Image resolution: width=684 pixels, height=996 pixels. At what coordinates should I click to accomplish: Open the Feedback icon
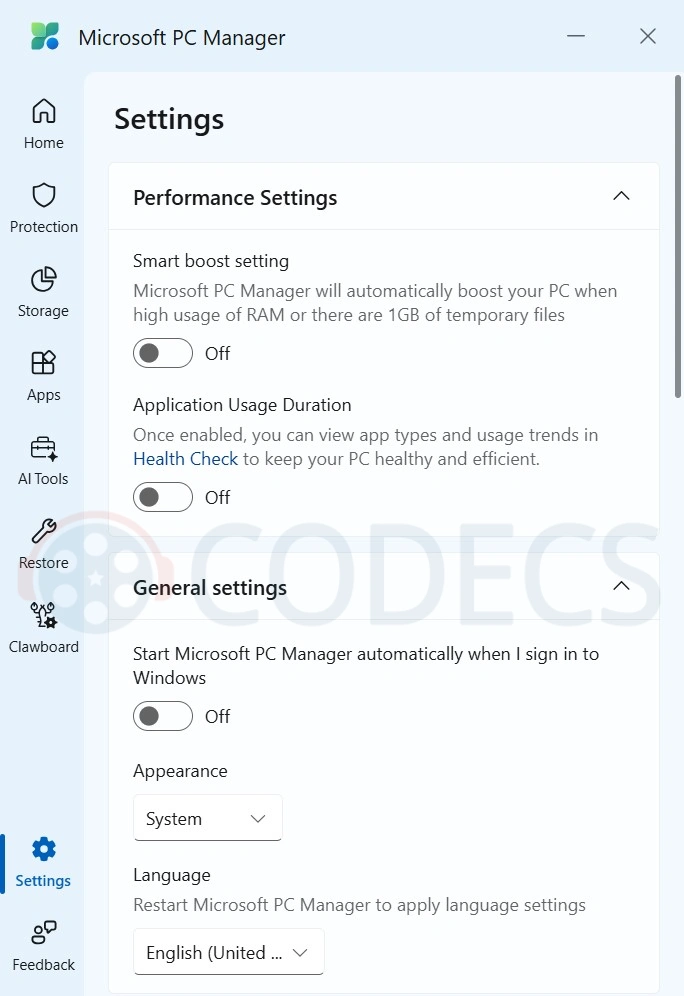click(43, 932)
